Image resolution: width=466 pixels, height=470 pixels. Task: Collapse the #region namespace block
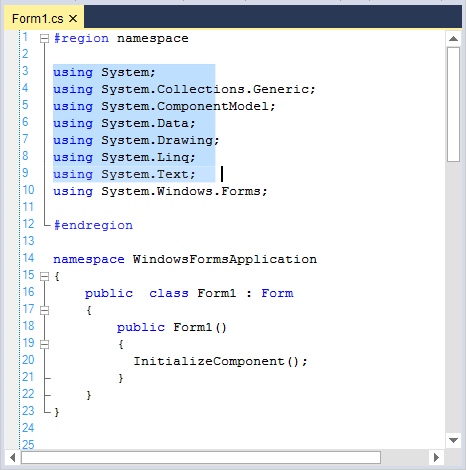point(44,39)
